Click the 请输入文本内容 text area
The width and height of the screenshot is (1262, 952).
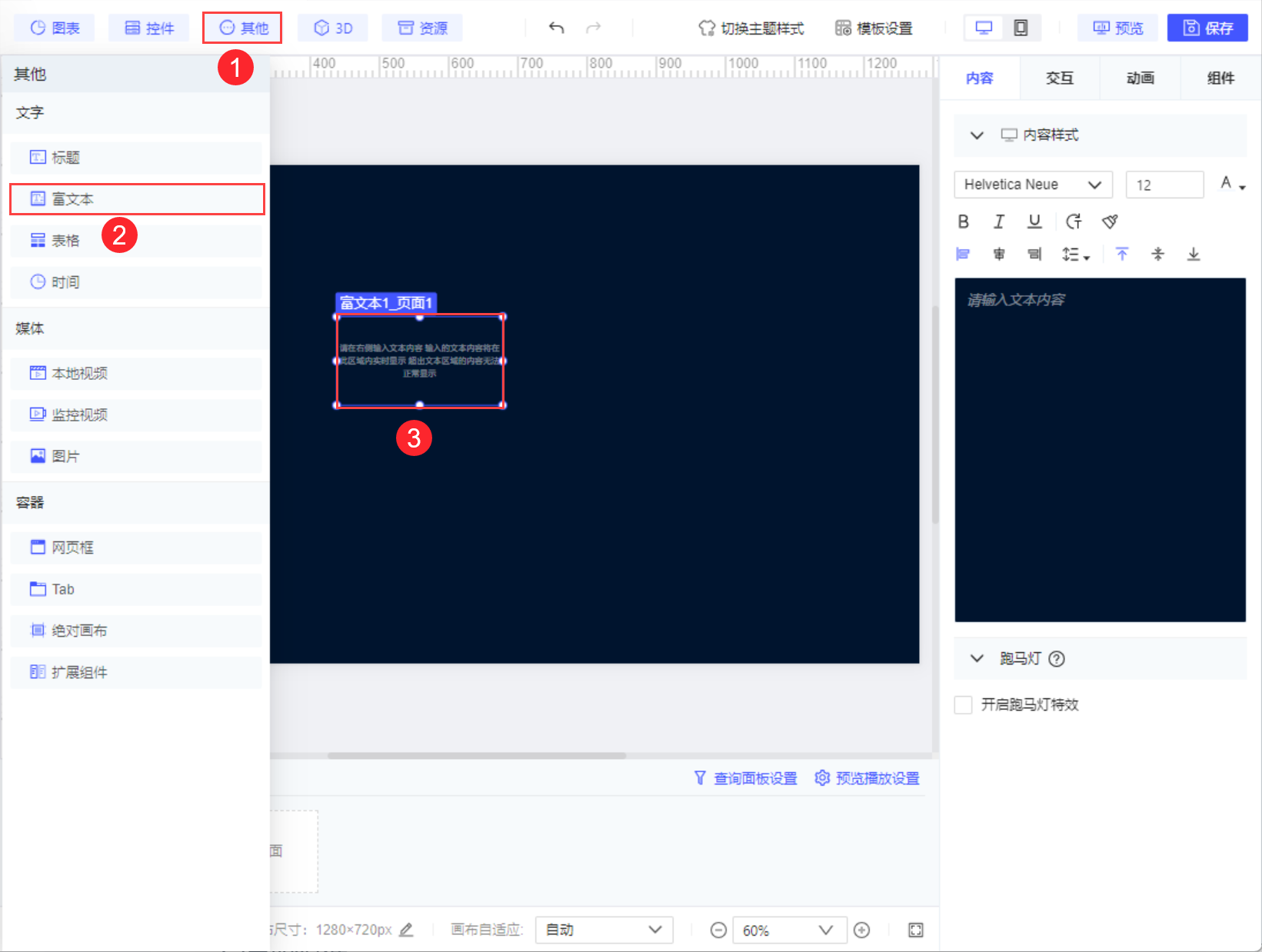[1100, 450]
